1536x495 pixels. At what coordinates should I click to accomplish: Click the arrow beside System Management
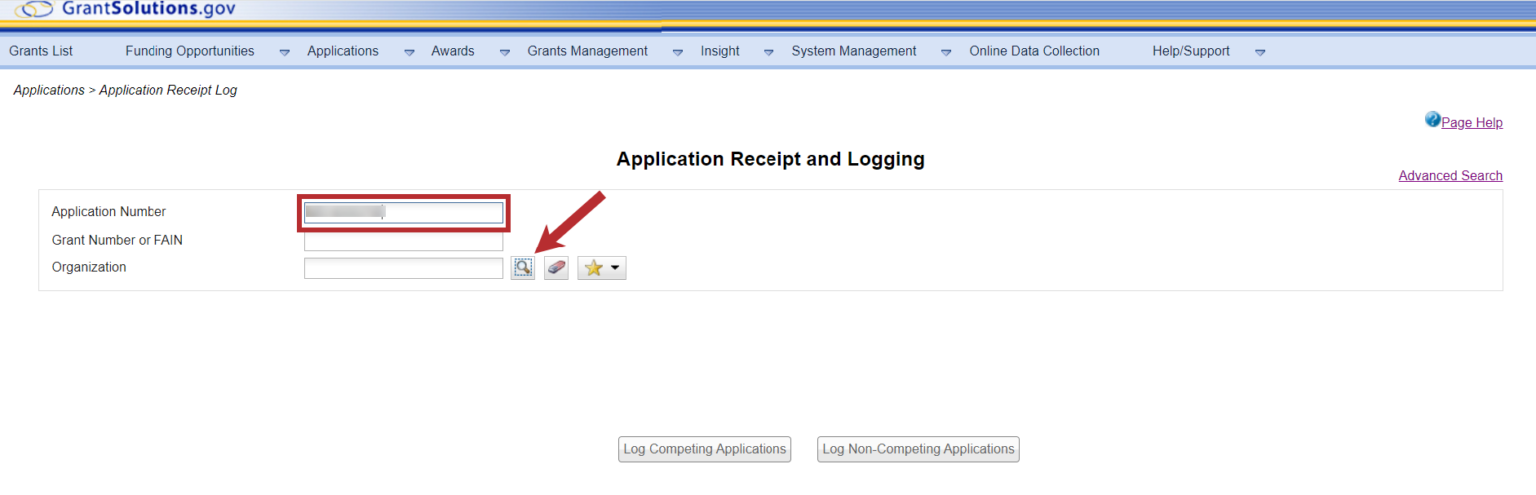[945, 52]
